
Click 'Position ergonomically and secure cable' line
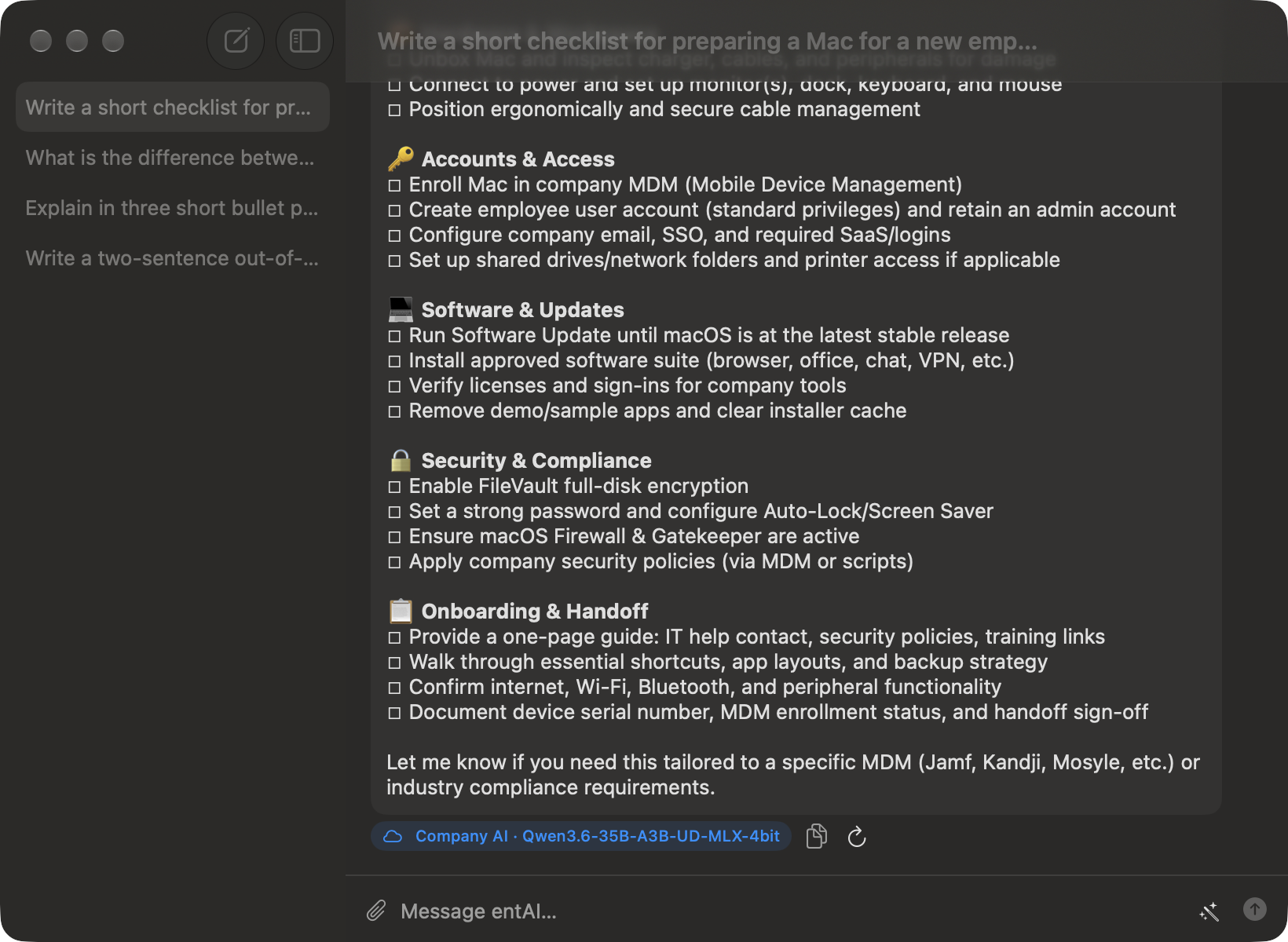654,109
